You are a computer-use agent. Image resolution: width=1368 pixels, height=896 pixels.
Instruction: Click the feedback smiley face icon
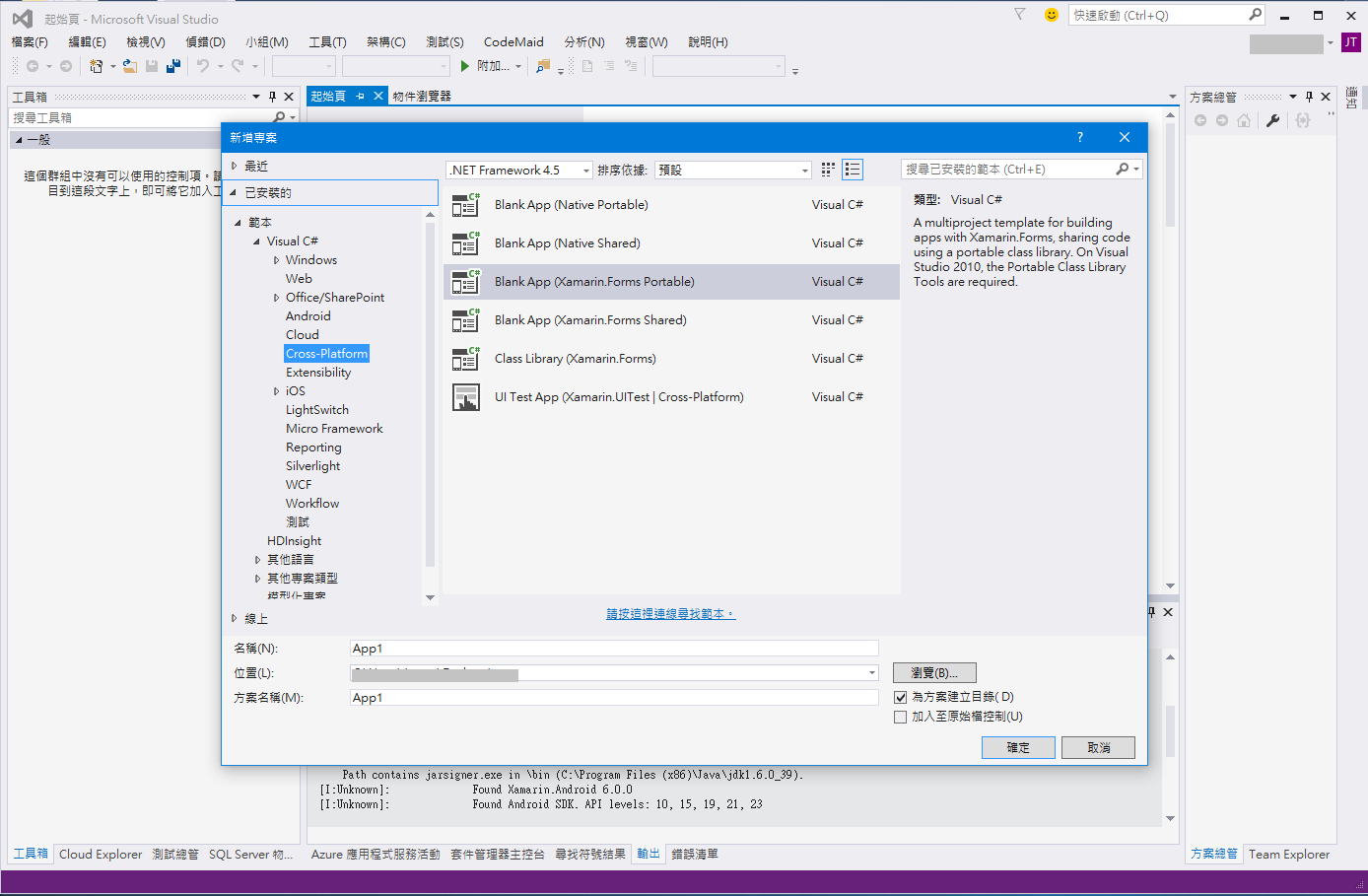coord(1052,15)
